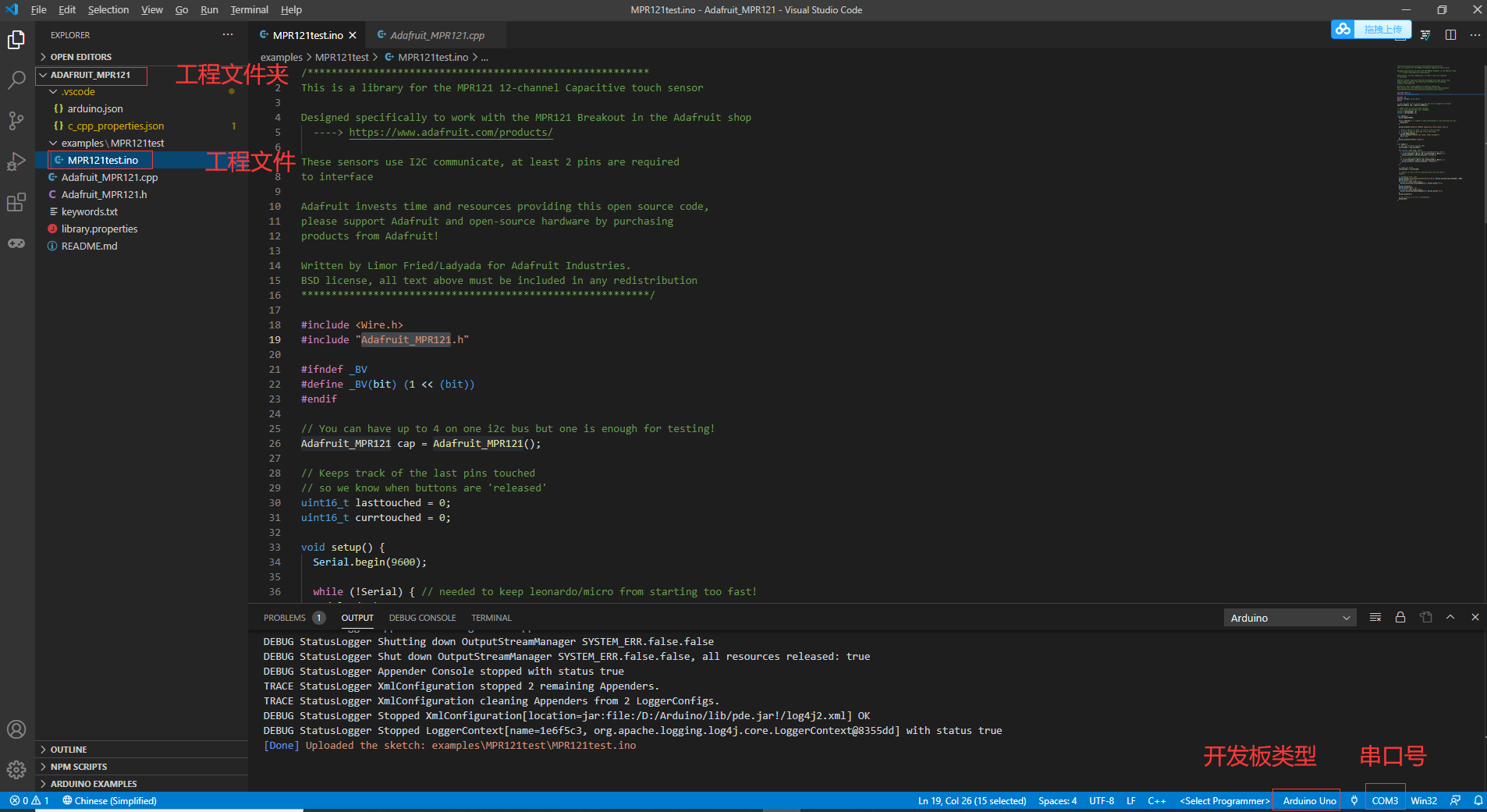1487x812 pixels.
Task: Open the Extensions view
Action: [17, 202]
